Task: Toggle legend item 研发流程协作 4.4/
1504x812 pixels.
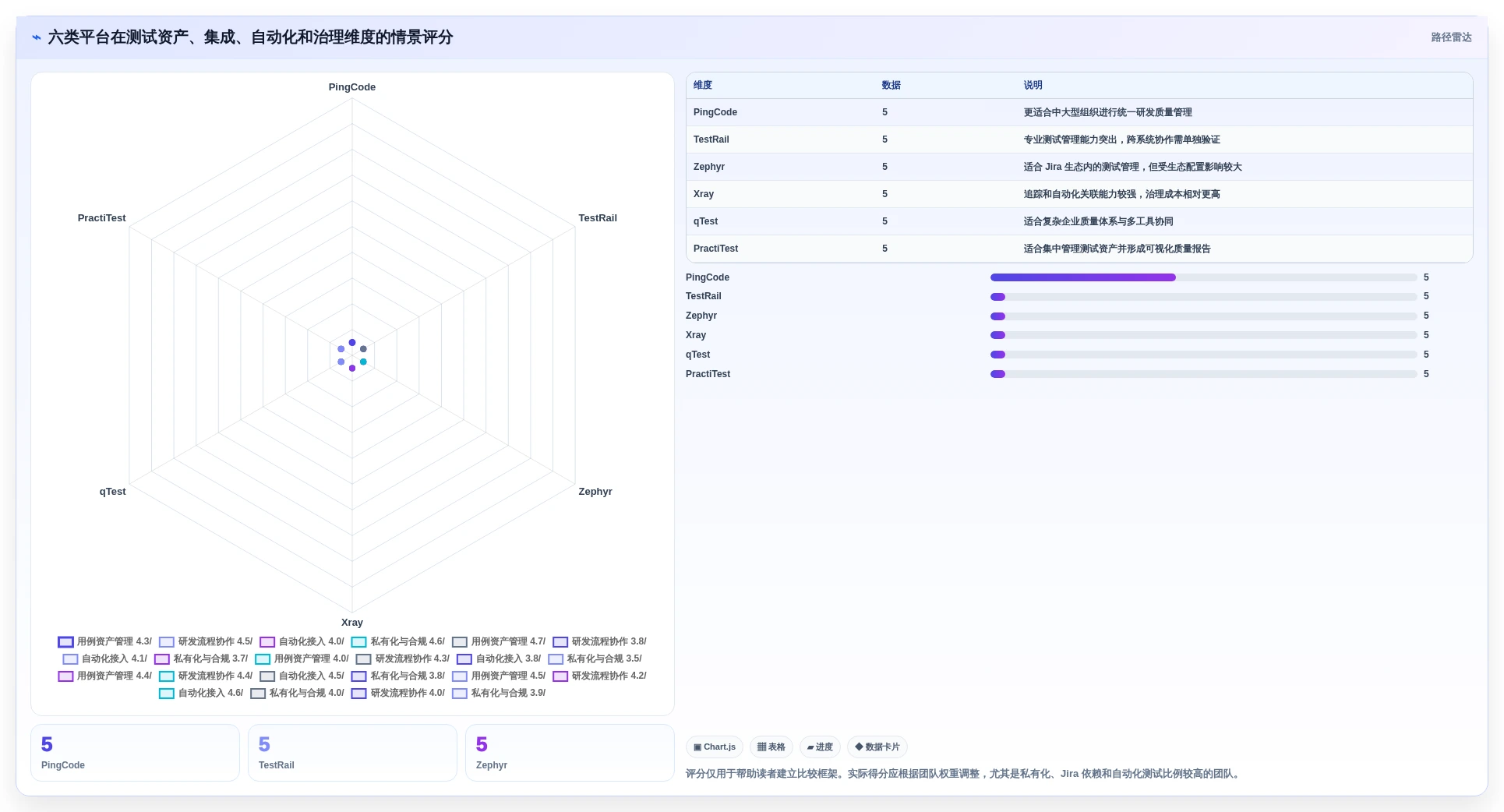Action: coord(206,676)
